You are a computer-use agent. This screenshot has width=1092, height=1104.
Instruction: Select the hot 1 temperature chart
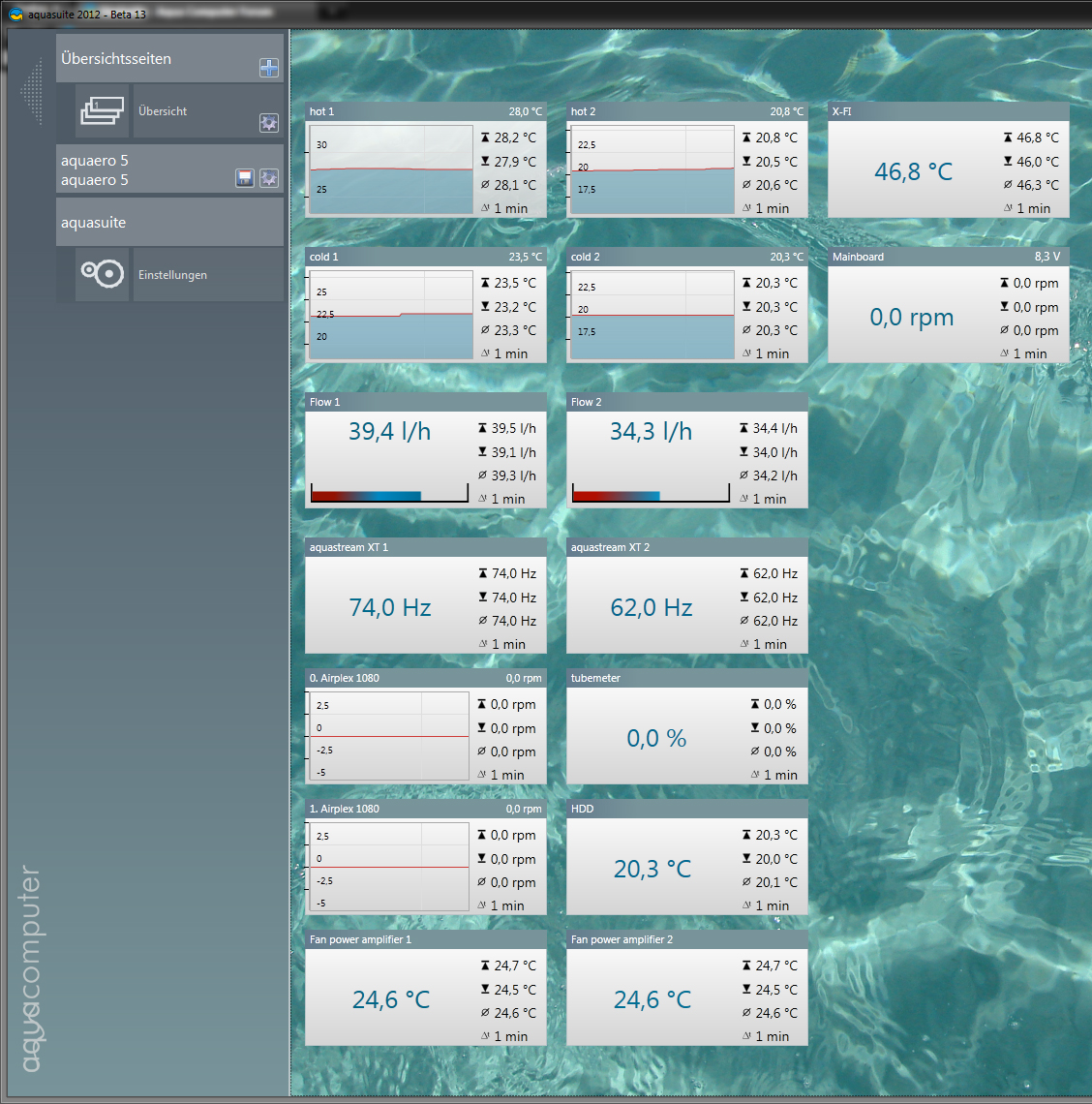coord(391,169)
